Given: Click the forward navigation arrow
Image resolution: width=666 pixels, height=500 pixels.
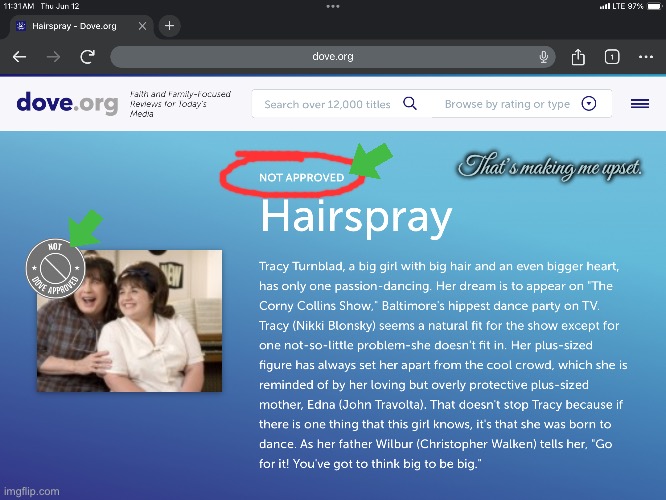Looking at the screenshot, I should click(x=54, y=56).
